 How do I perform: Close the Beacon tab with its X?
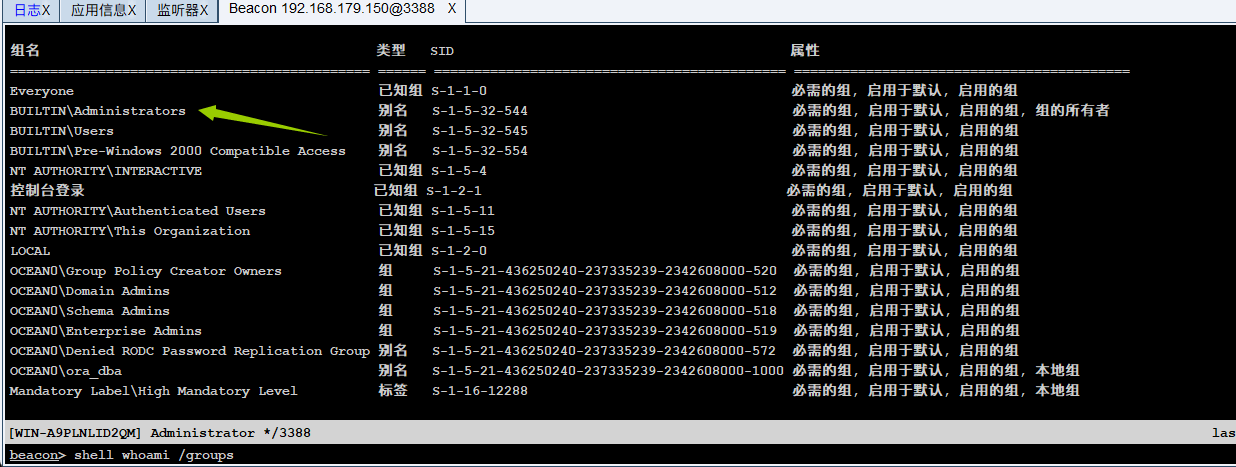pyautogui.click(x=451, y=9)
